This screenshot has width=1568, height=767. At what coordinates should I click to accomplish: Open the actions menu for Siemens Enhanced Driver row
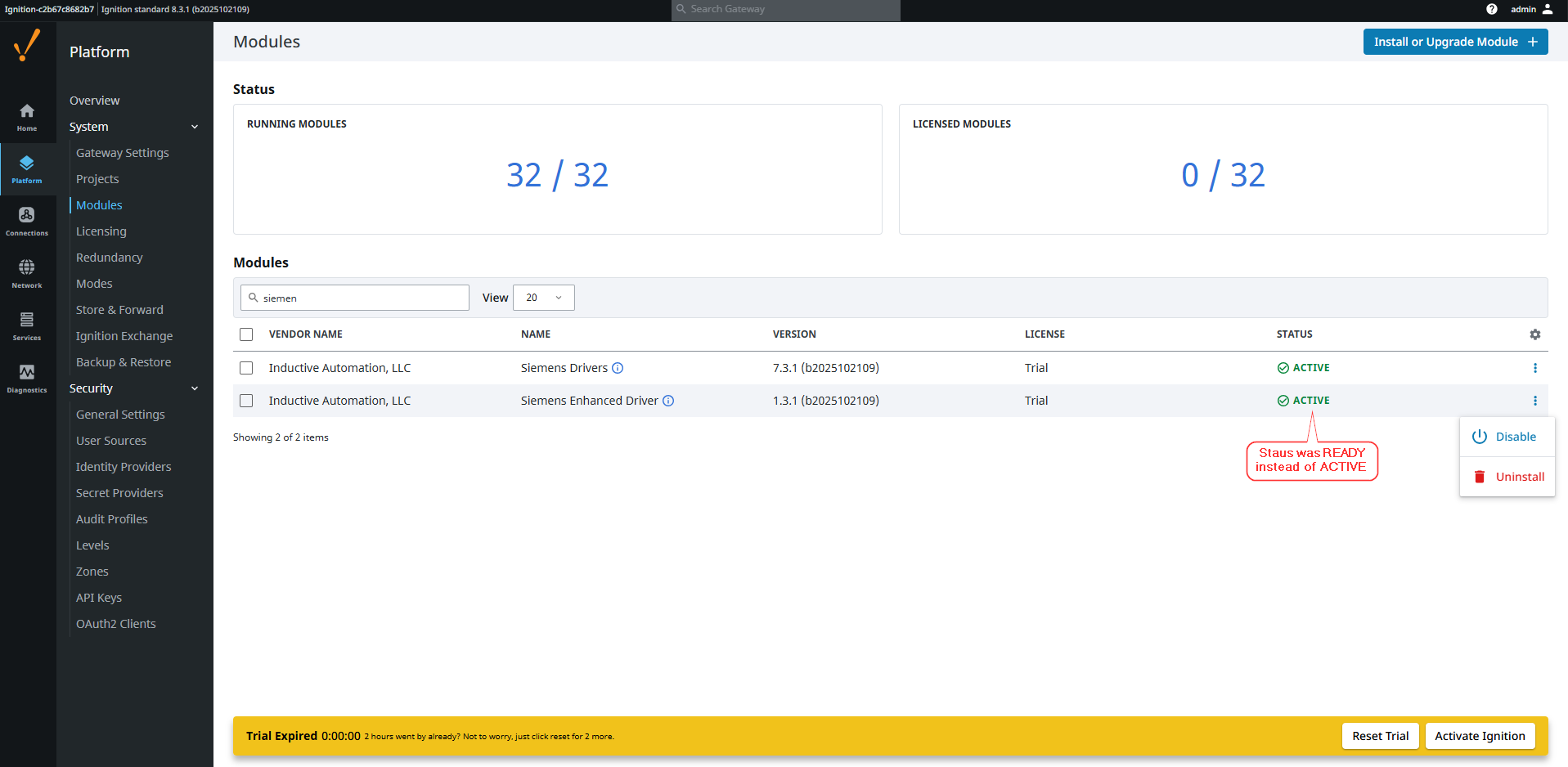[x=1535, y=401]
